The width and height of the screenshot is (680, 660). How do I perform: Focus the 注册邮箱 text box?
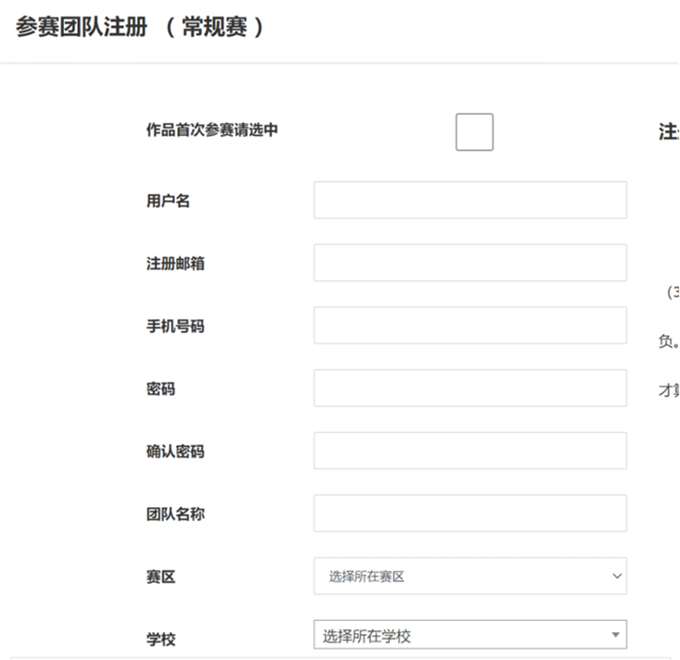pos(470,263)
